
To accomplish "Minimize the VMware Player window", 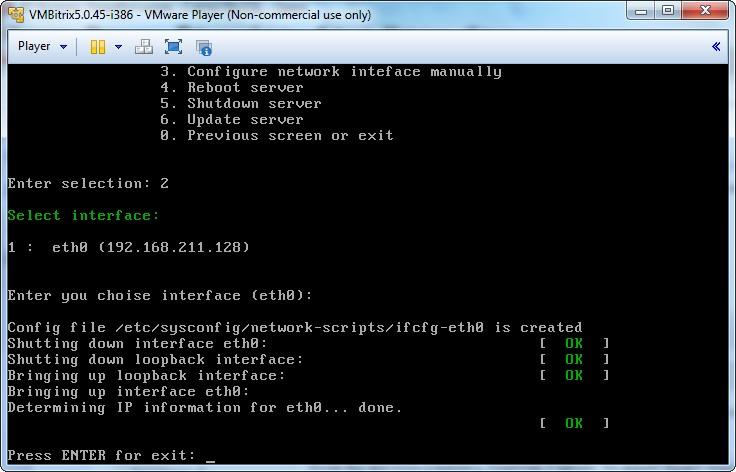I will click(642, 11).
